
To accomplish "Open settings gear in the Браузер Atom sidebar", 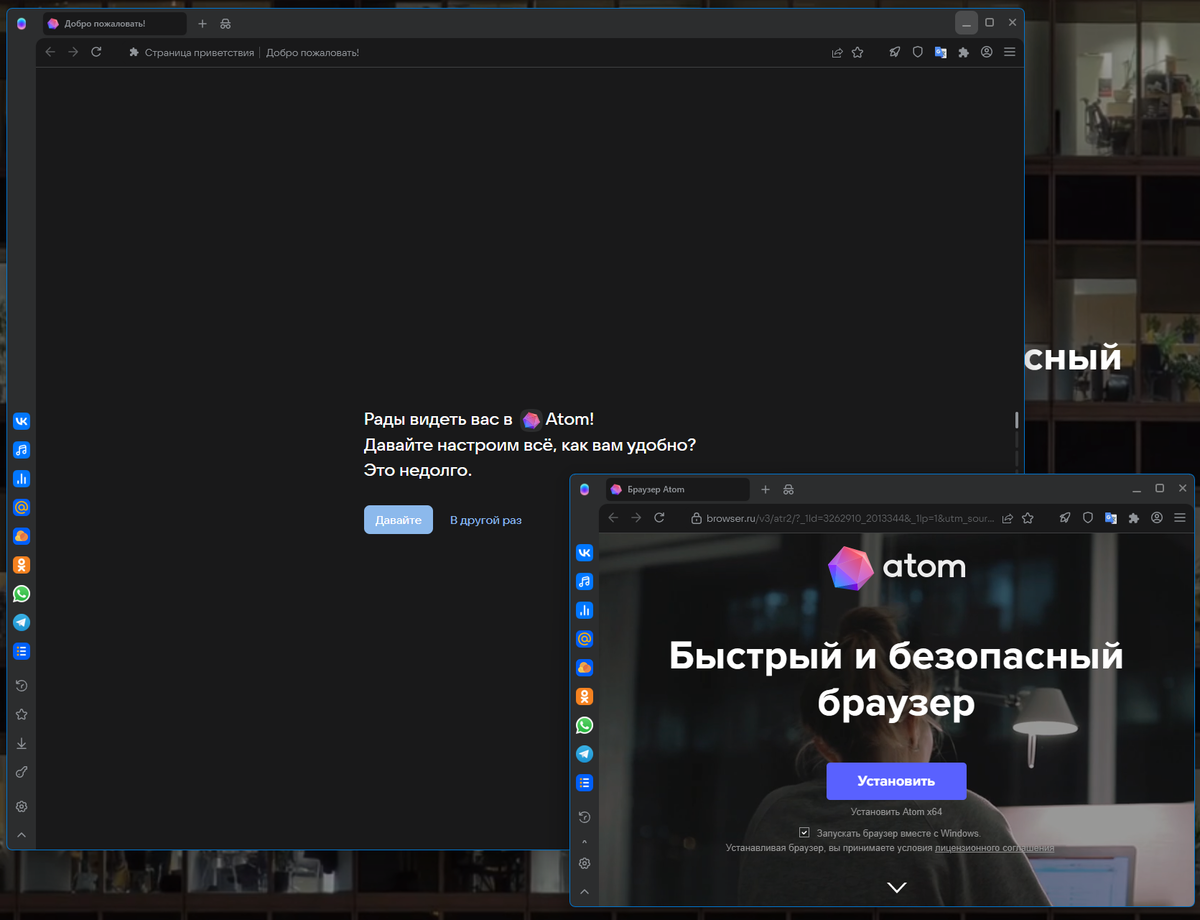I will click(x=584, y=863).
